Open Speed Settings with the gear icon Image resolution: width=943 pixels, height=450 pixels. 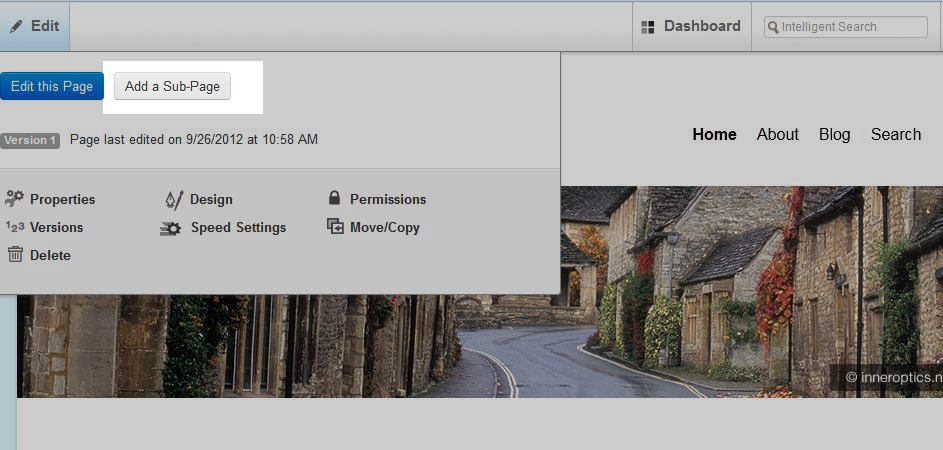coord(171,228)
